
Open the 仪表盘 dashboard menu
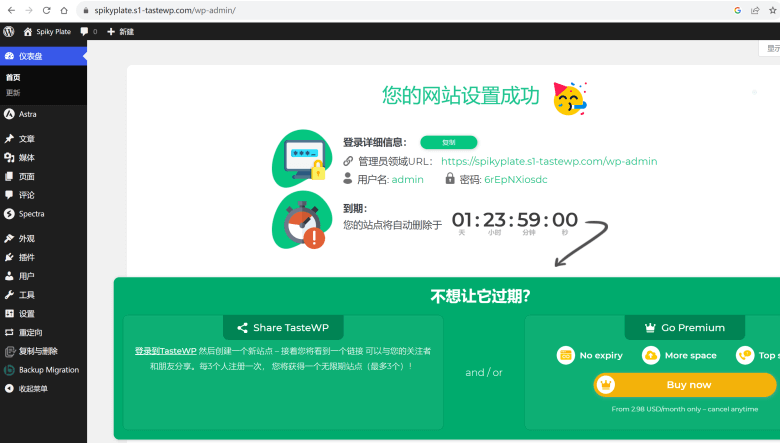[x=43, y=56]
